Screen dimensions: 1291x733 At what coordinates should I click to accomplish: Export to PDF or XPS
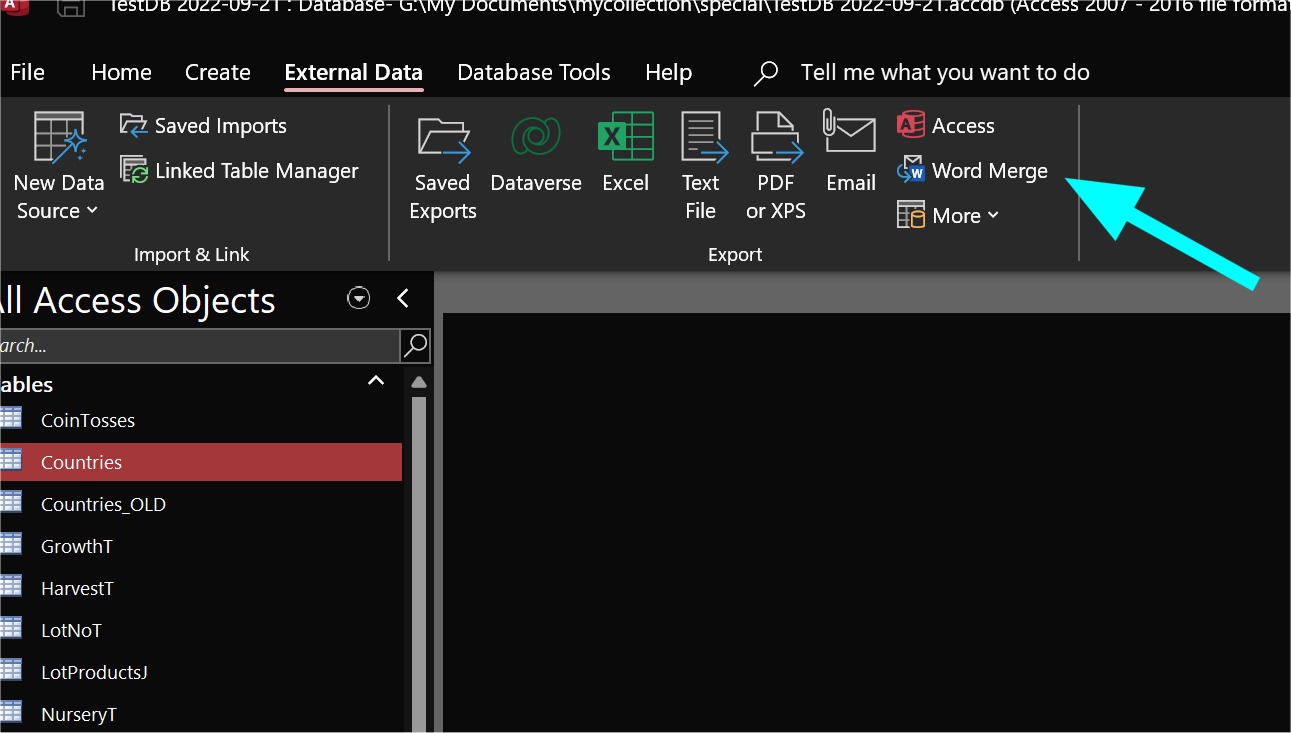pos(776,166)
